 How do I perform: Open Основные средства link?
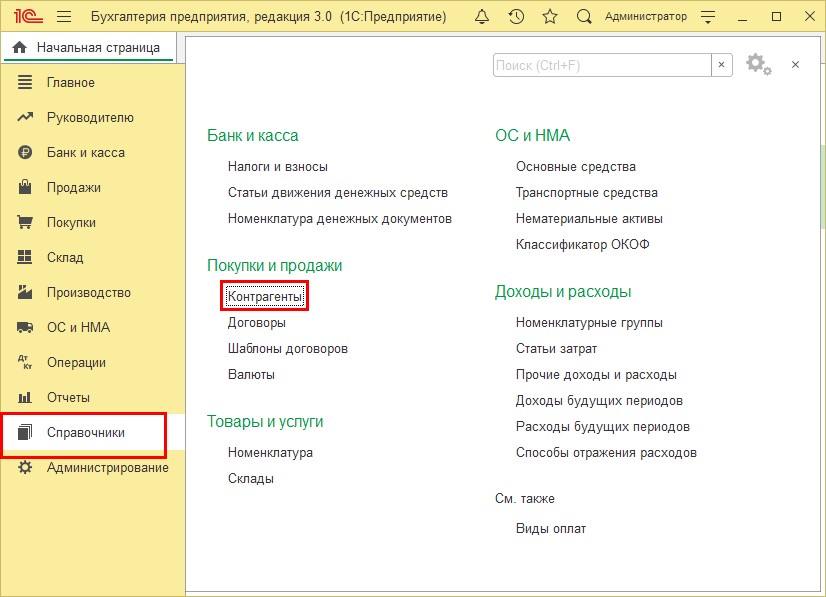575,166
